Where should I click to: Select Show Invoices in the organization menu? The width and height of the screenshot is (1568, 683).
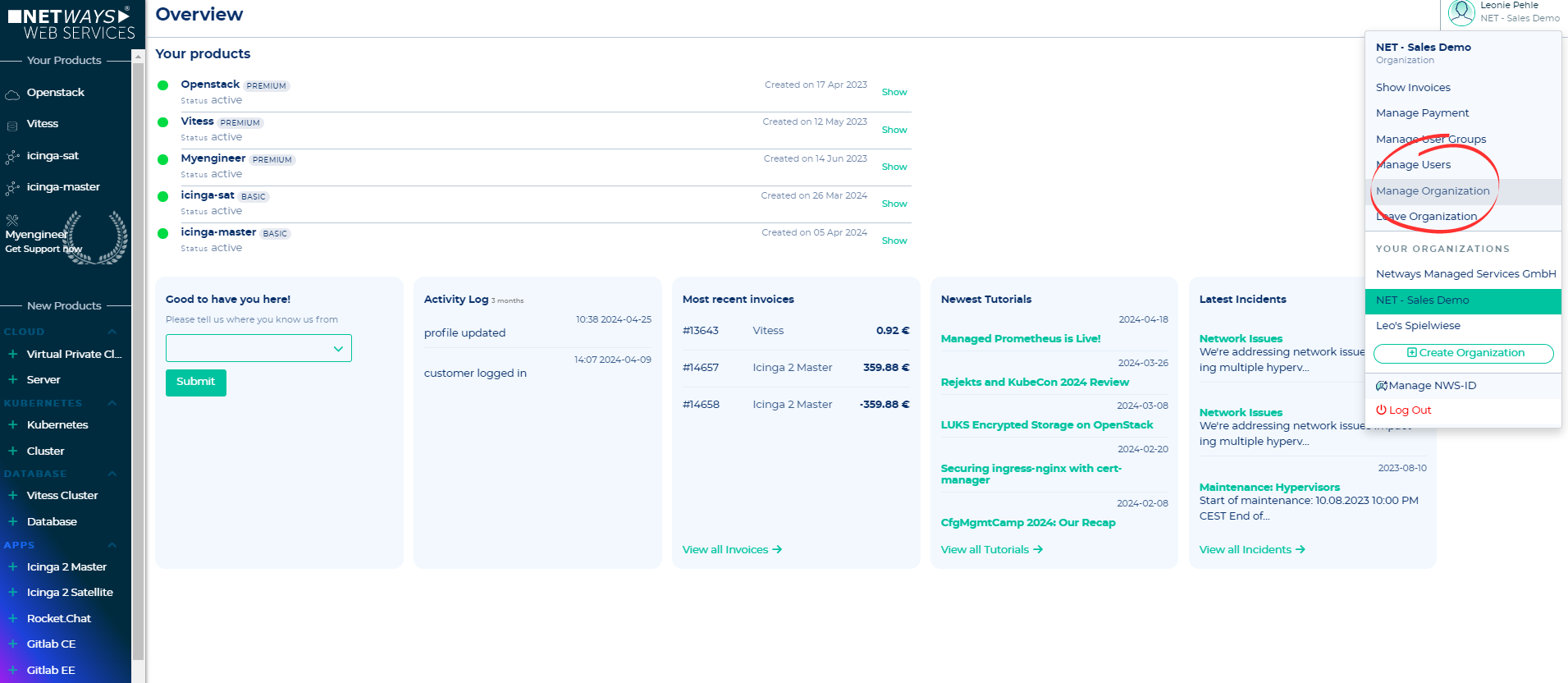[x=1413, y=87]
